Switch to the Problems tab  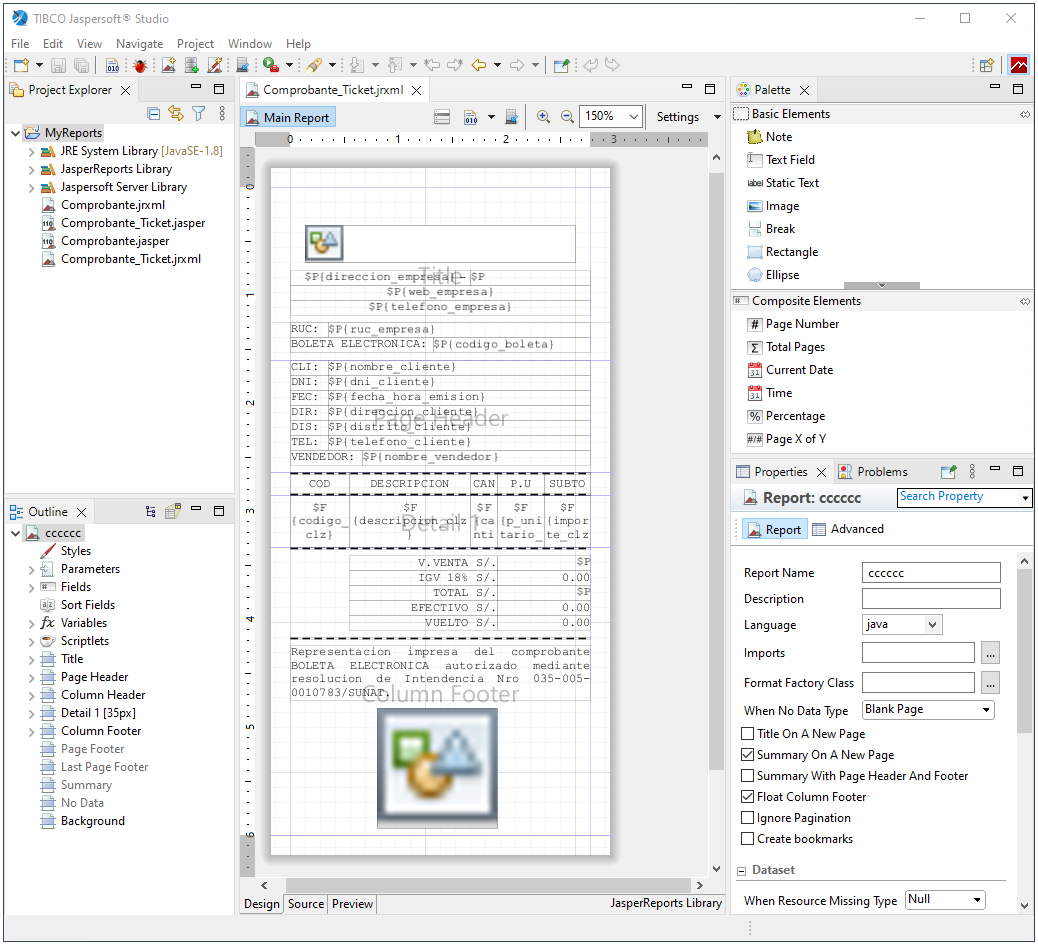(873, 472)
